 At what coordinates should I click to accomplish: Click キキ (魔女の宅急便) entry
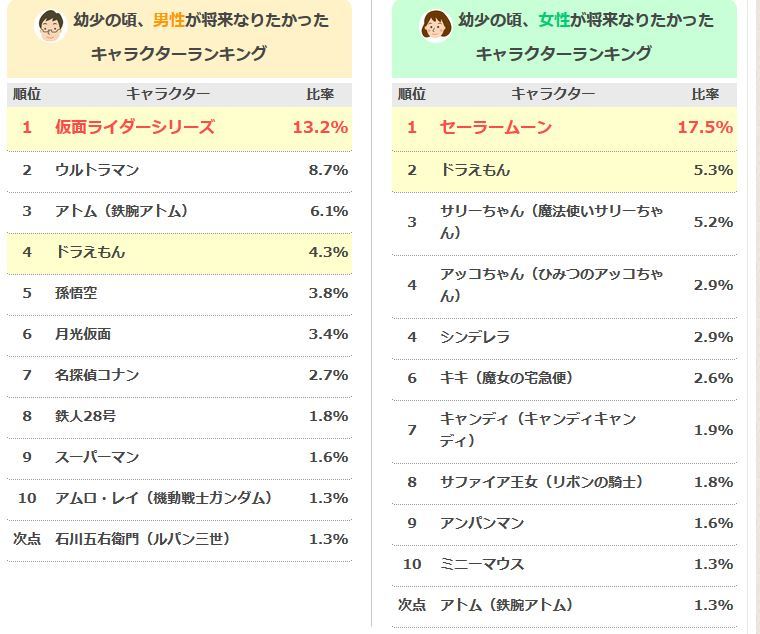click(x=507, y=378)
